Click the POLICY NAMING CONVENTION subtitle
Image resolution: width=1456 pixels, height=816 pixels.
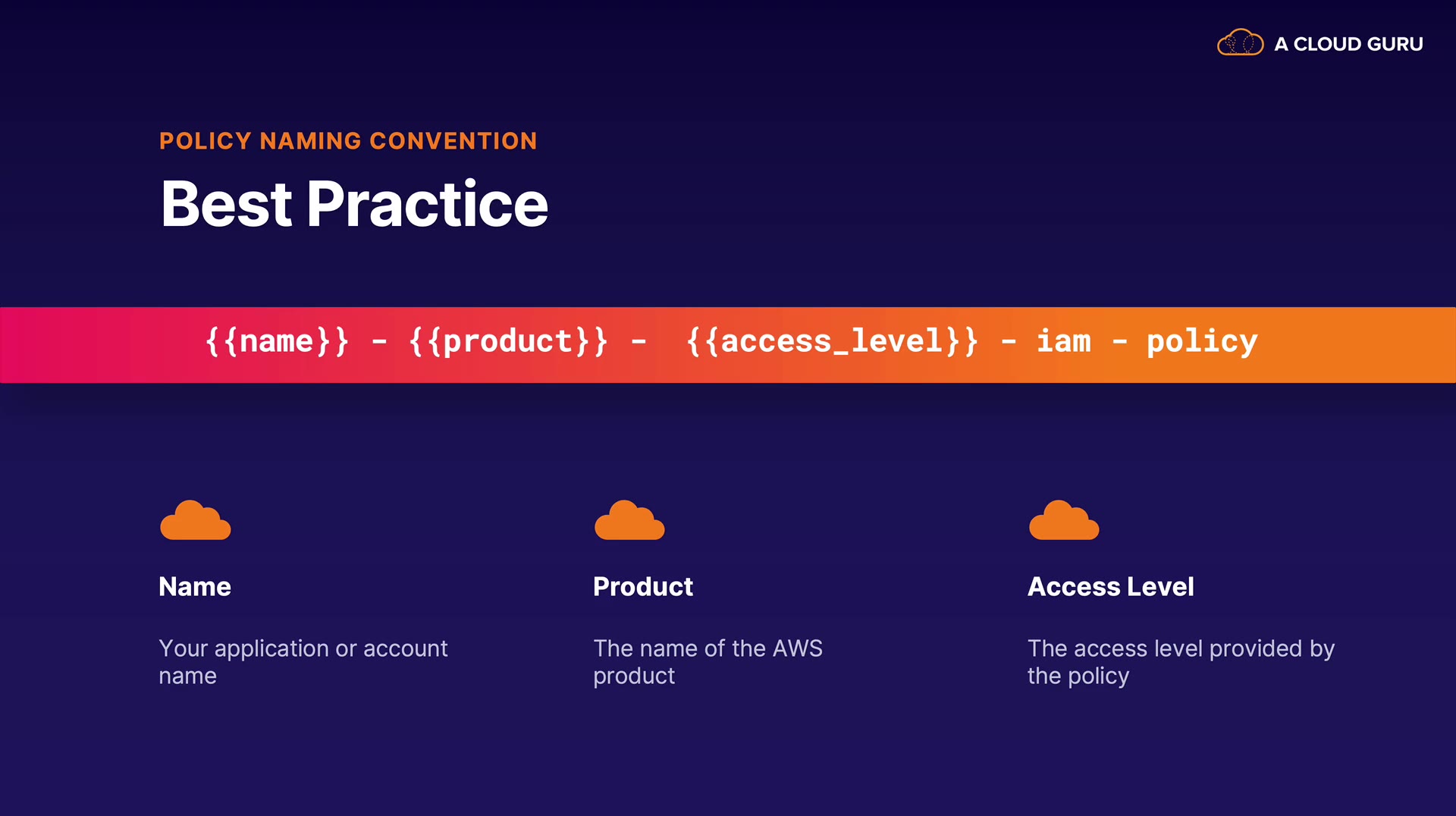[x=348, y=141]
